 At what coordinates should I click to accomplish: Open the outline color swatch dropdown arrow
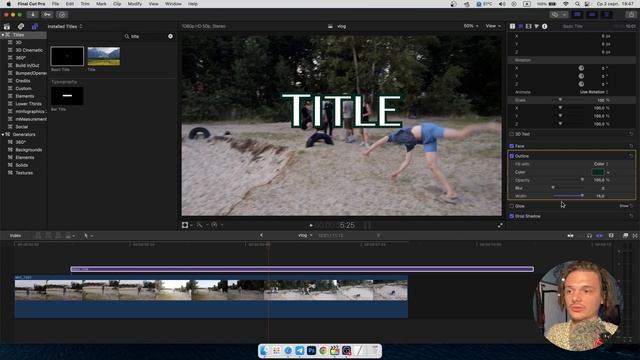608,172
